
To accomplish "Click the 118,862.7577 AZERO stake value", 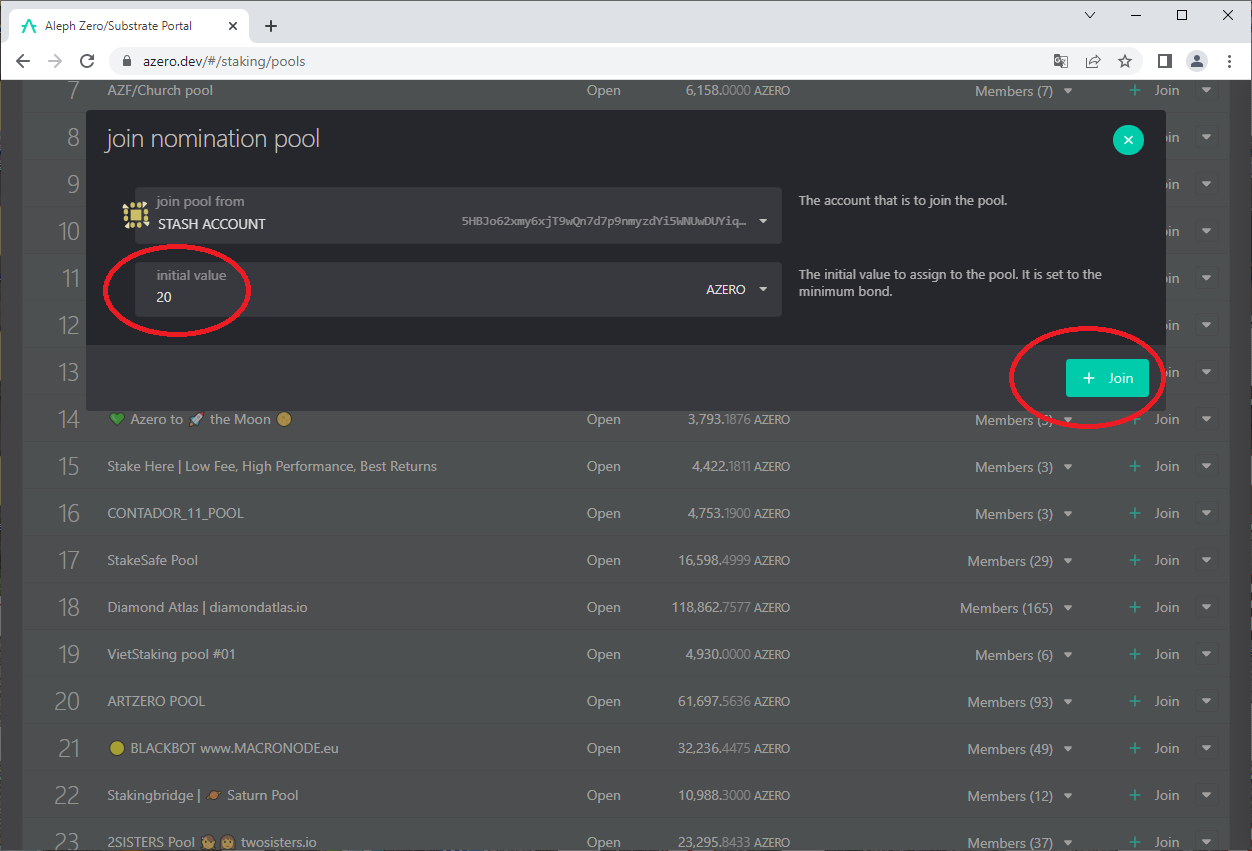I will tap(731, 607).
